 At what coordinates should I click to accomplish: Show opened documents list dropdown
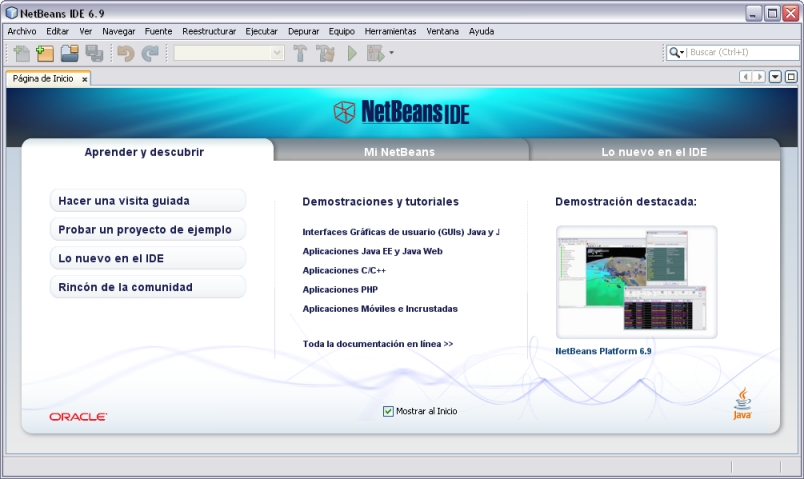pyautogui.click(x=775, y=77)
